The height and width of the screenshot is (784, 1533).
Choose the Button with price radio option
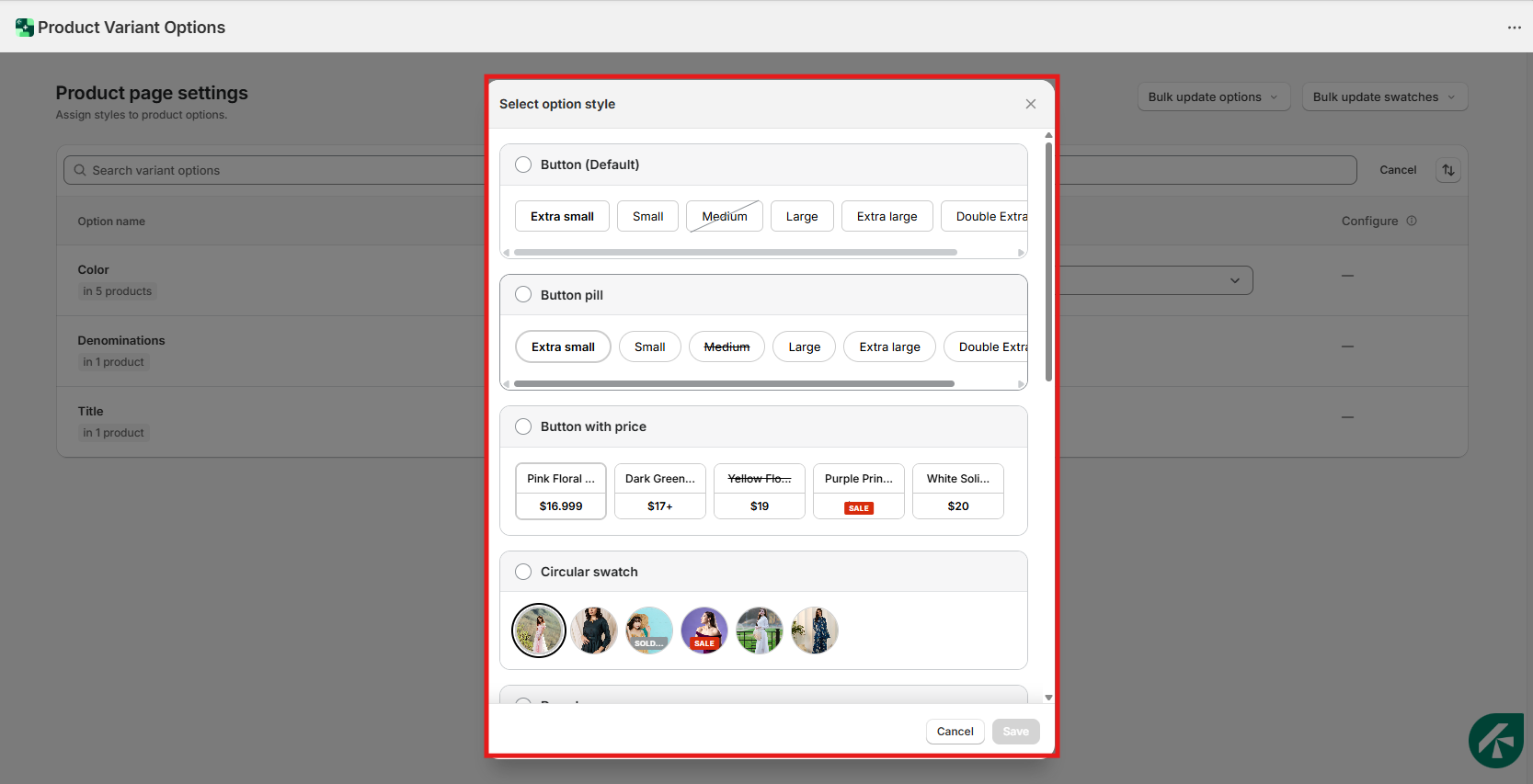(x=523, y=426)
